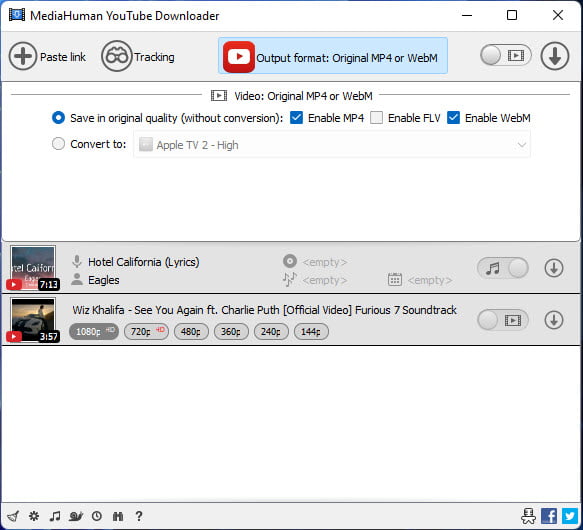Open the Twitter icon link
583x530 pixels.
tap(570, 516)
